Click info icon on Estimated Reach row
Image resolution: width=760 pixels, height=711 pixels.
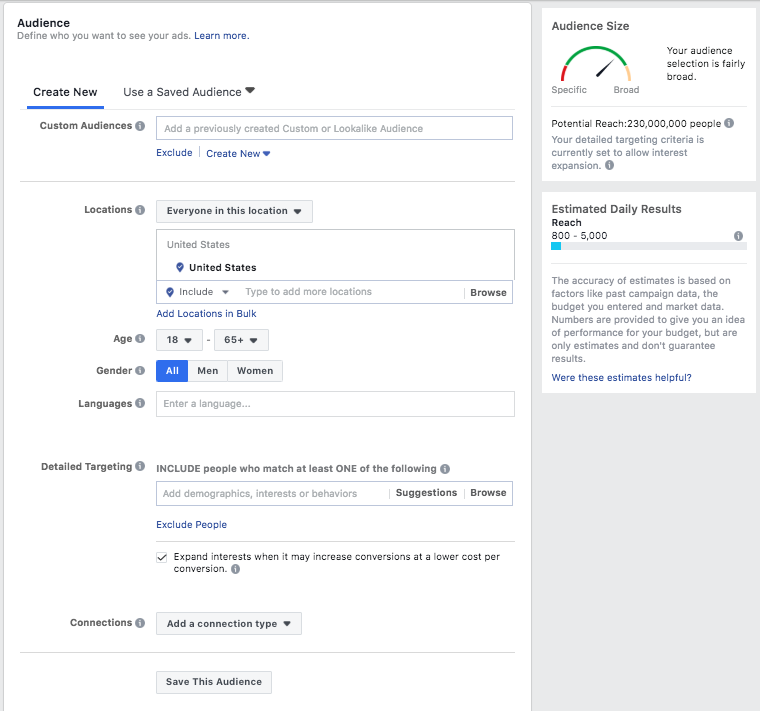(738, 236)
